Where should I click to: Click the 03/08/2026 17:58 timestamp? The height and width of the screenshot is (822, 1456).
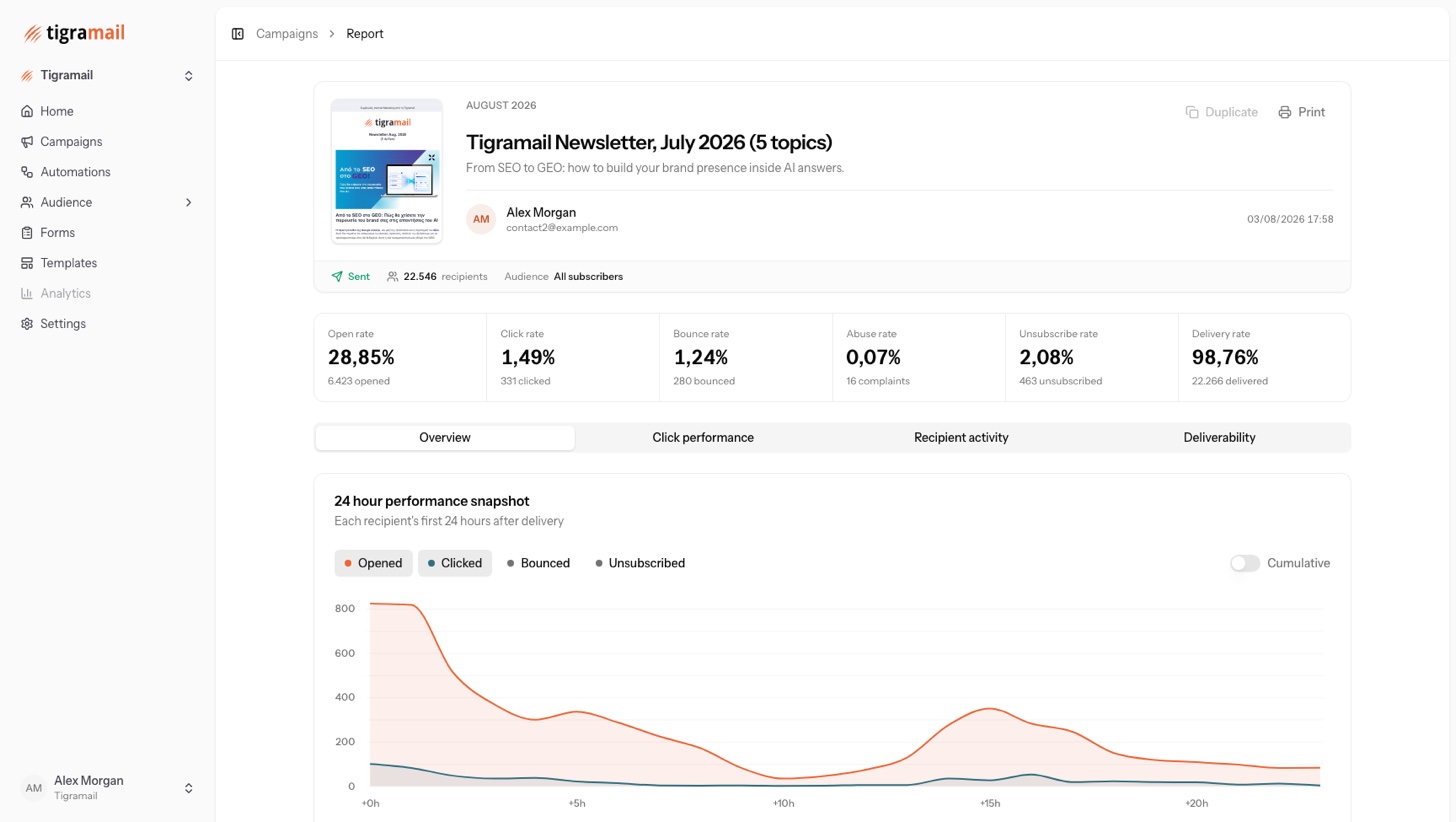tap(1290, 219)
